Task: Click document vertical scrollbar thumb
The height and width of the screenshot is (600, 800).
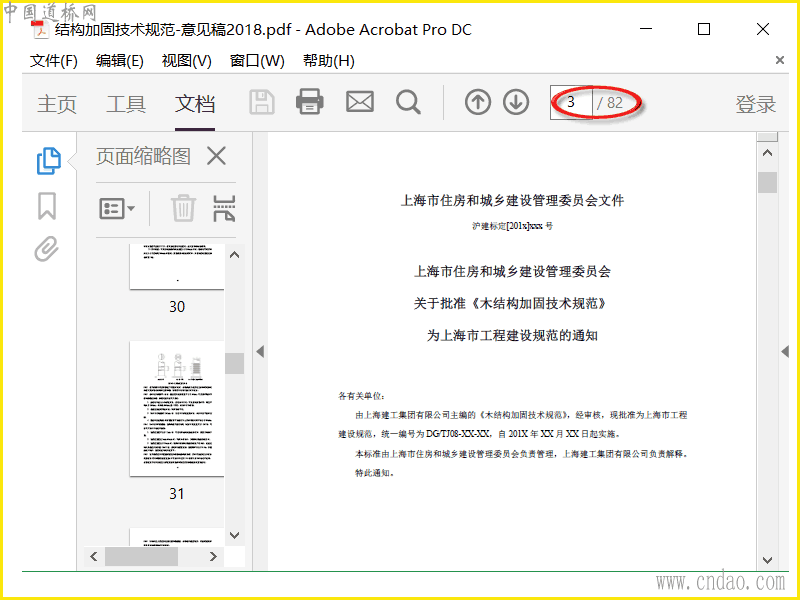Action: point(767,183)
